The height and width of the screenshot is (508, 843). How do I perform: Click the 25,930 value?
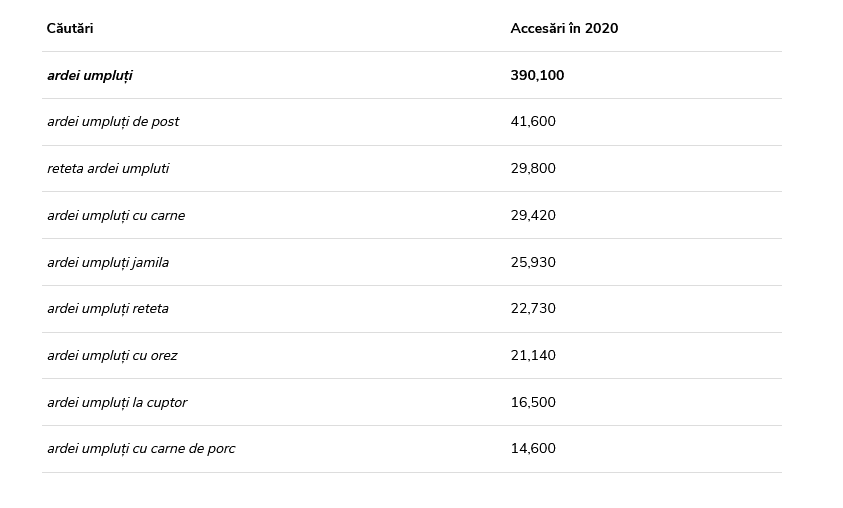533,262
